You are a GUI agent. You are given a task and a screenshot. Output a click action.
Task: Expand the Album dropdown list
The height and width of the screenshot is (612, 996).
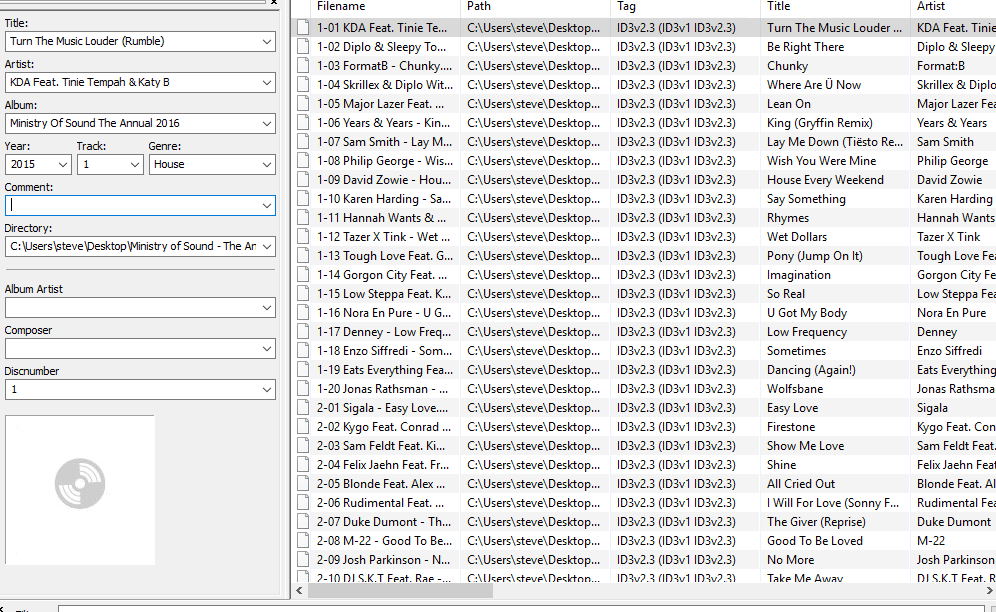point(267,123)
